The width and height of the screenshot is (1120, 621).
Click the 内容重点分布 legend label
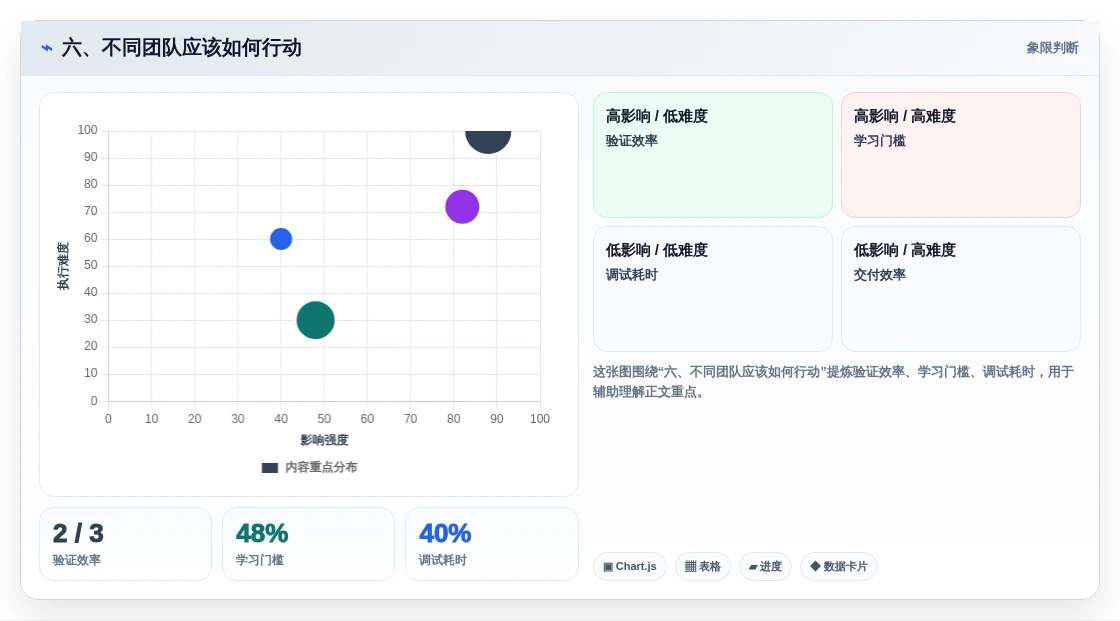[321, 467]
